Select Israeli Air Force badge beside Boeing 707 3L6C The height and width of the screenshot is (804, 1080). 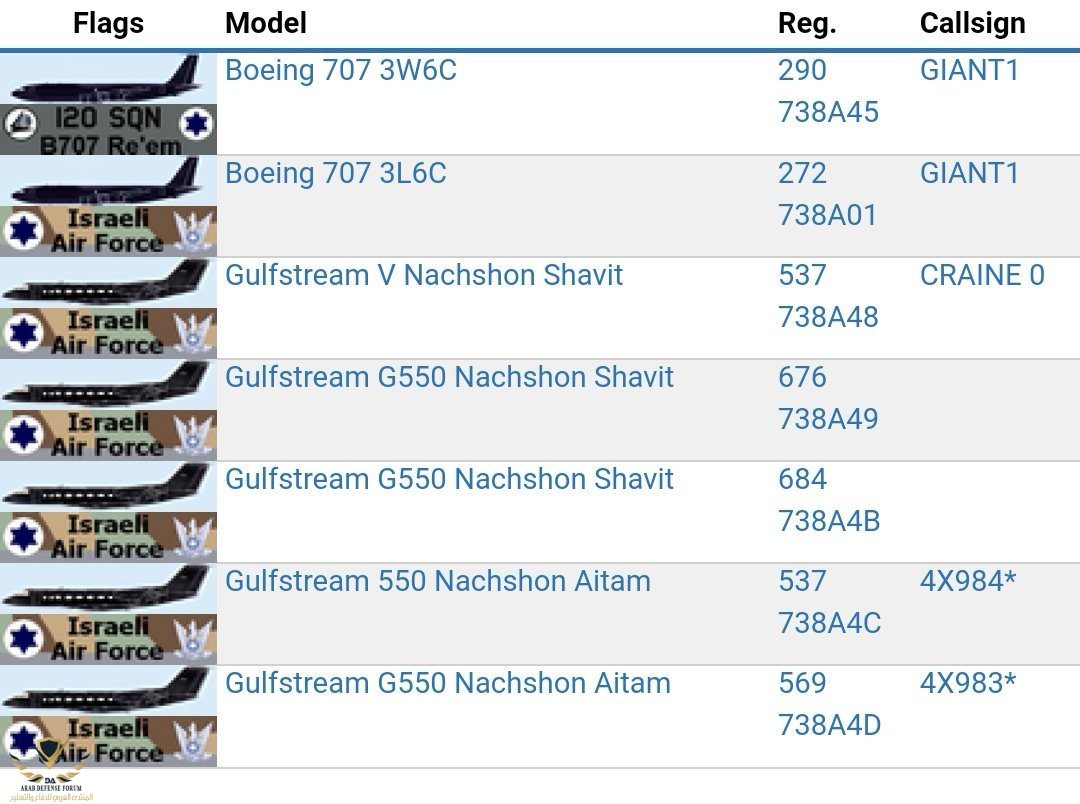[x=108, y=232]
